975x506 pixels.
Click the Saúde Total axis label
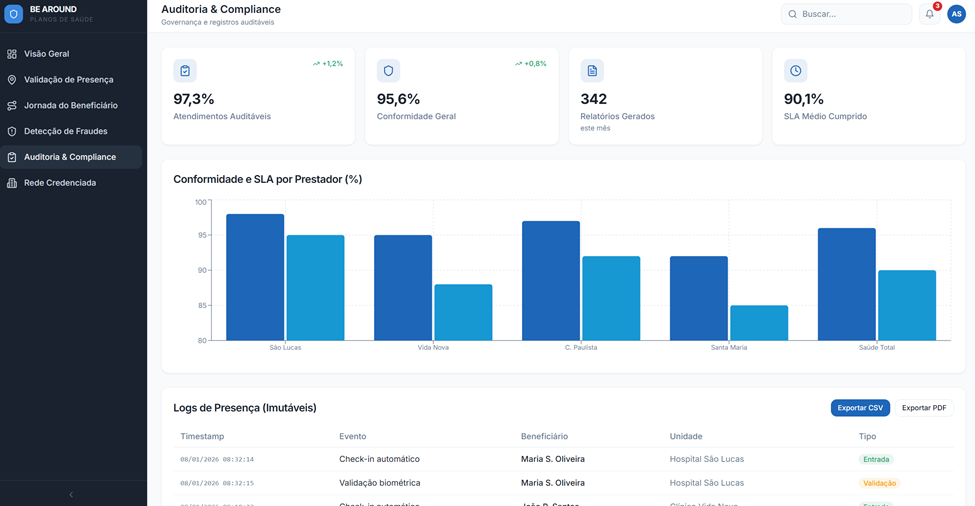pyautogui.click(x=877, y=347)
